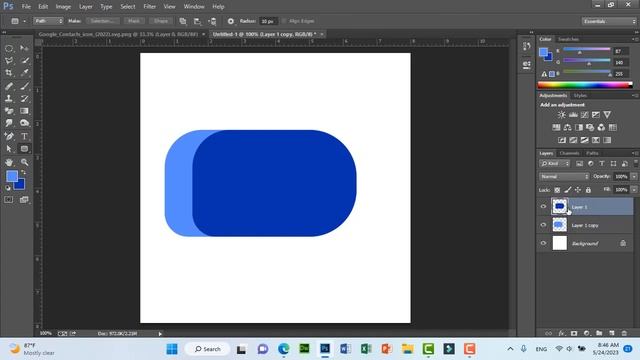Select the Polygonal Lasso tool
The image size is (640, 360).
(9, 61)
